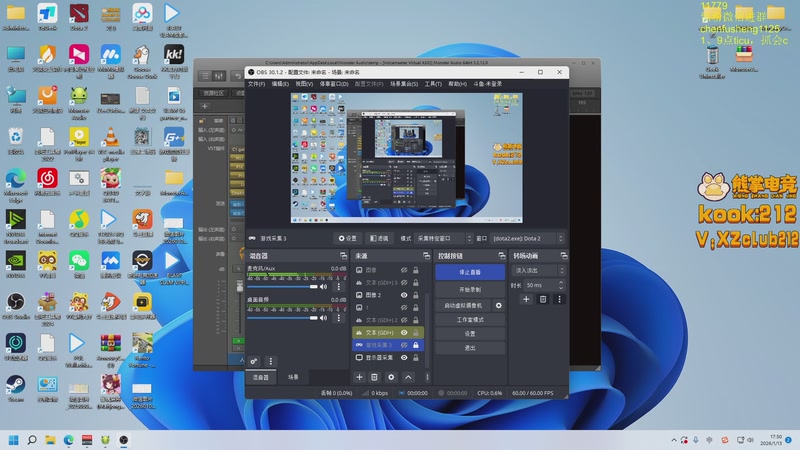This screenshot has height=450, width=800.
Task: Click Monster Audio list view icon
Action: pyautogui.click(x=205, y=76)
